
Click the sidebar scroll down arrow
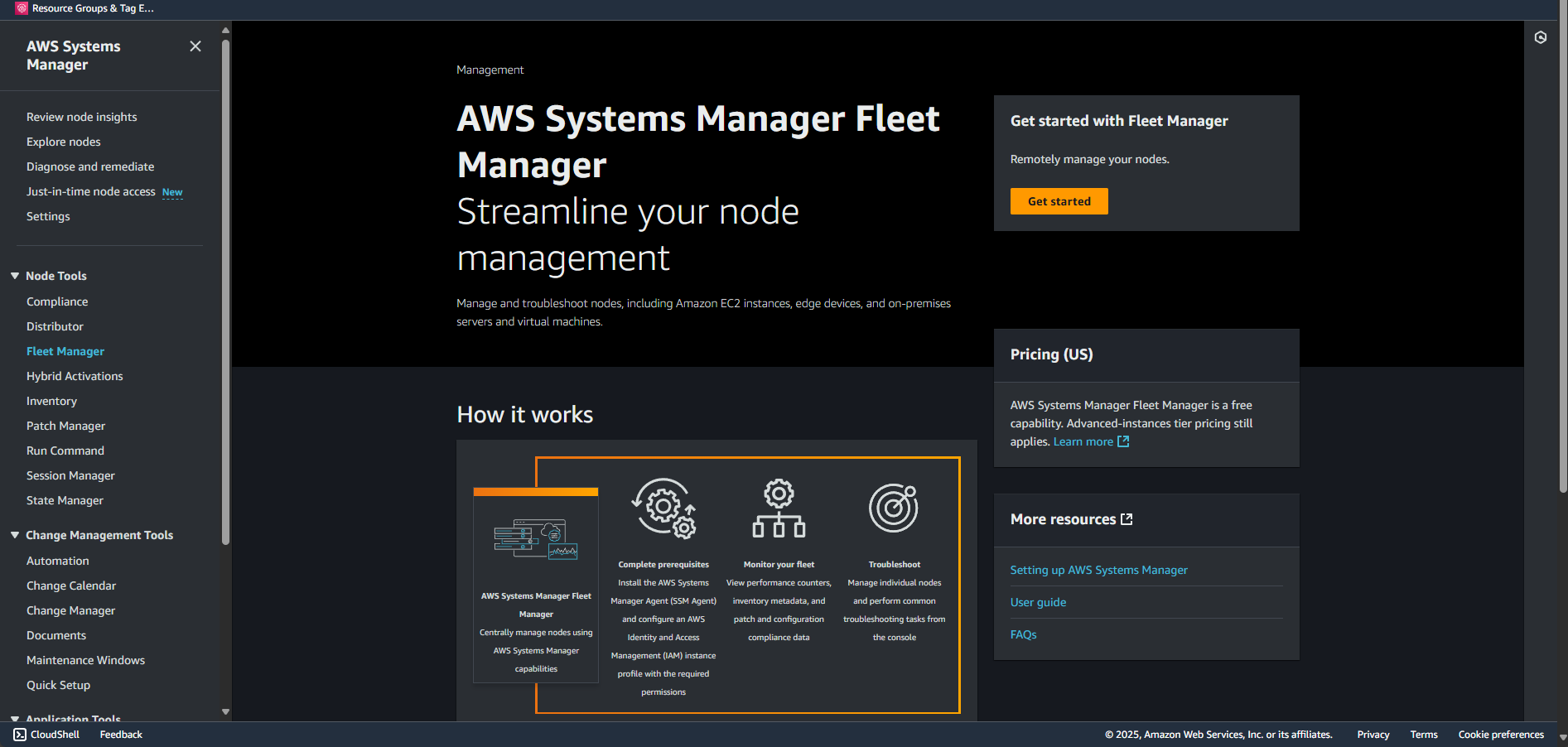pyautogui.click(x=225, y=711)
